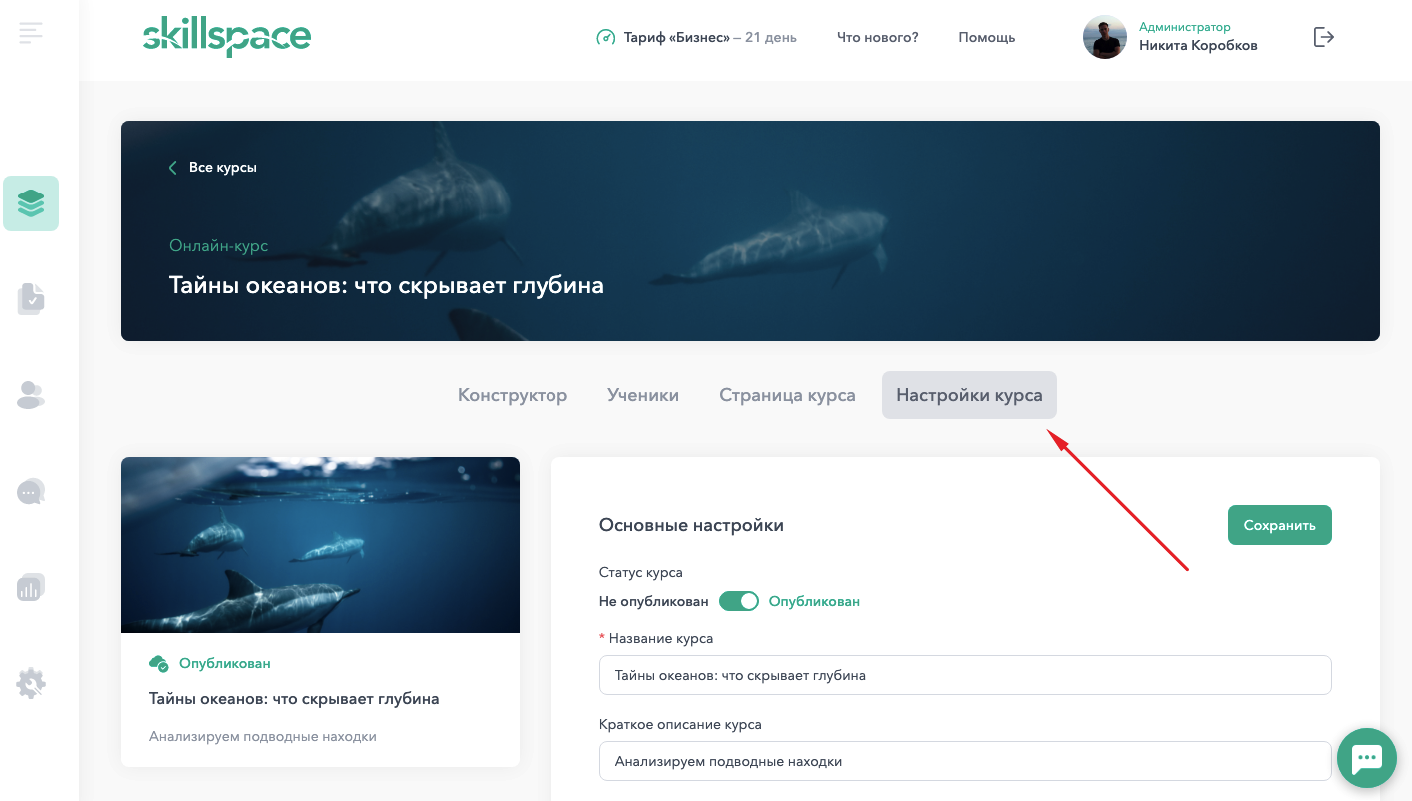The image size is (1412, 801).
Task: Click the course card dolphin thumbnail
Action: pyautogui.click(x=320, y=545)
